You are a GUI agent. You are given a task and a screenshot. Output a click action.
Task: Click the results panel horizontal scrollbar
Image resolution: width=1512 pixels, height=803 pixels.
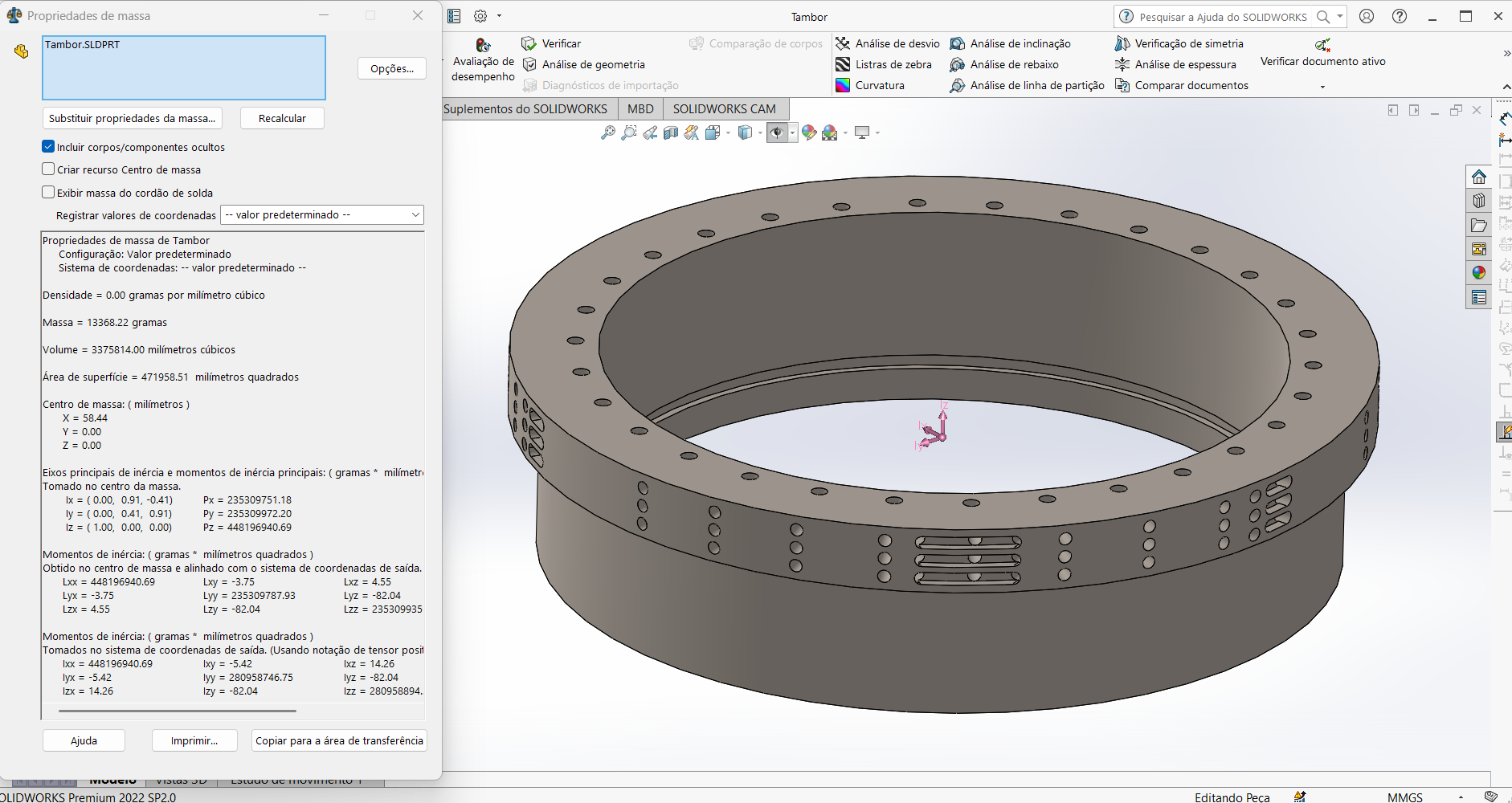click(x=178, y=711)
